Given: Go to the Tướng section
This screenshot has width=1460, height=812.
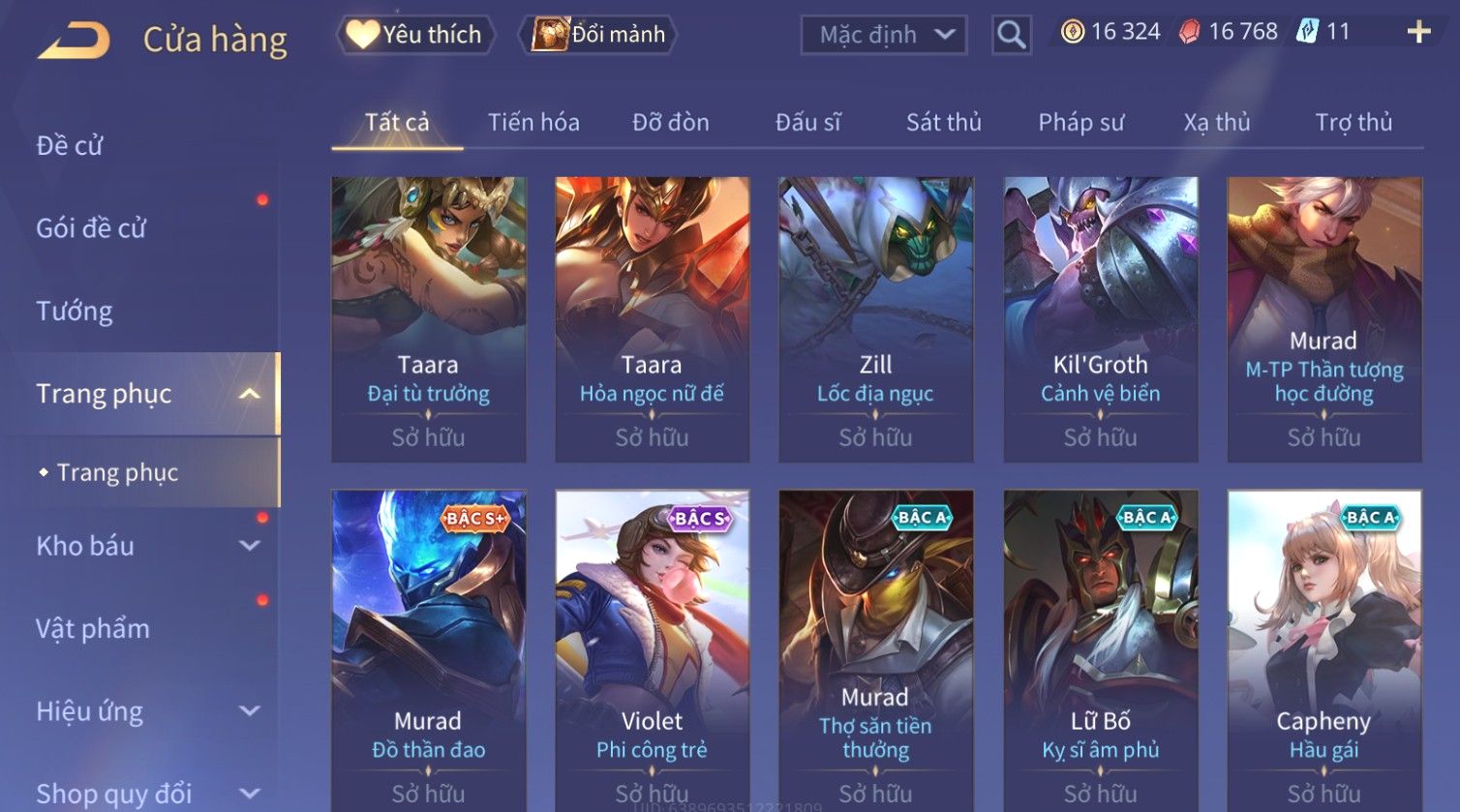Looking at the screenshot, I should tap(75, 312).
